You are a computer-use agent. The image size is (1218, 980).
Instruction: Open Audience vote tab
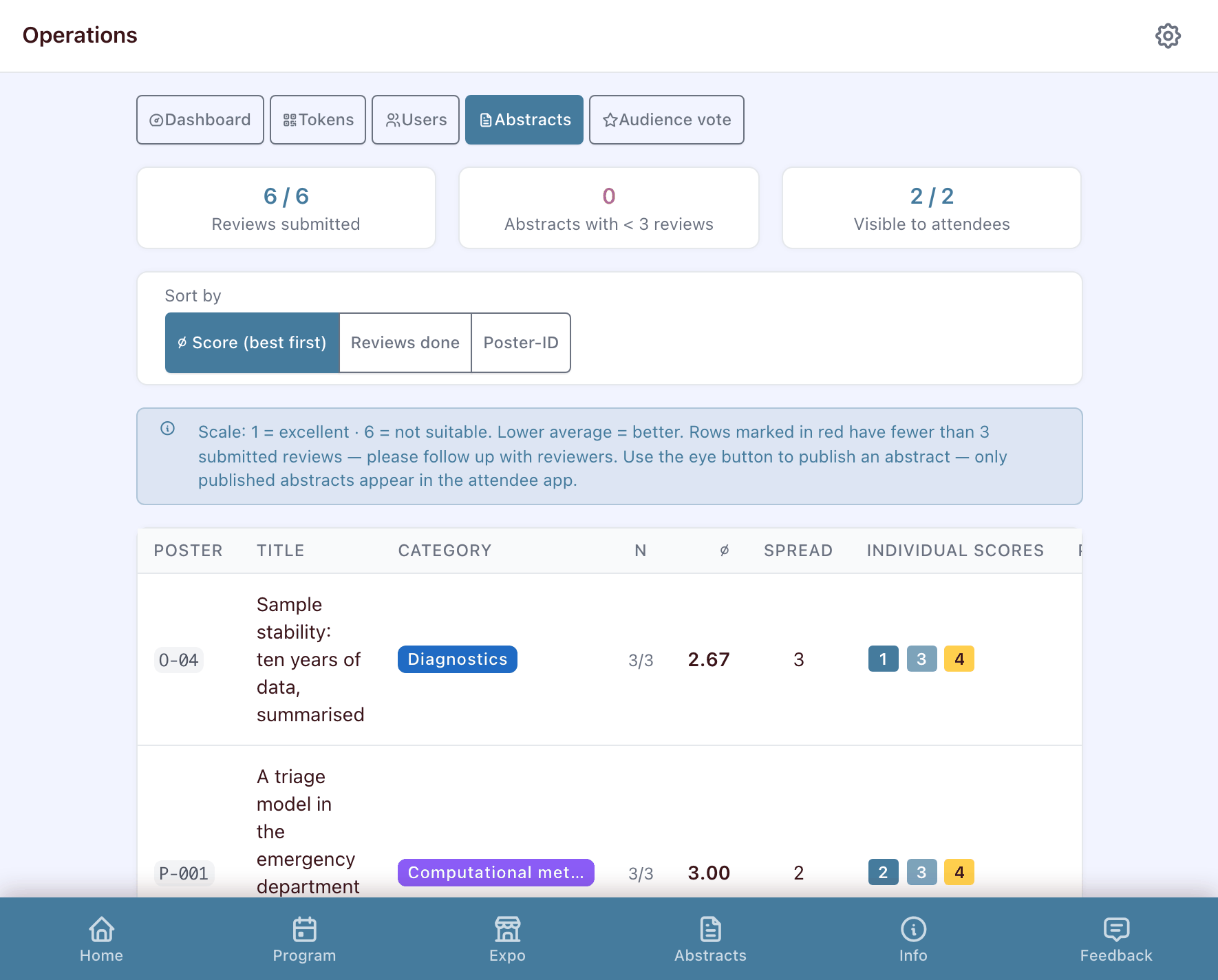point(667,120)
